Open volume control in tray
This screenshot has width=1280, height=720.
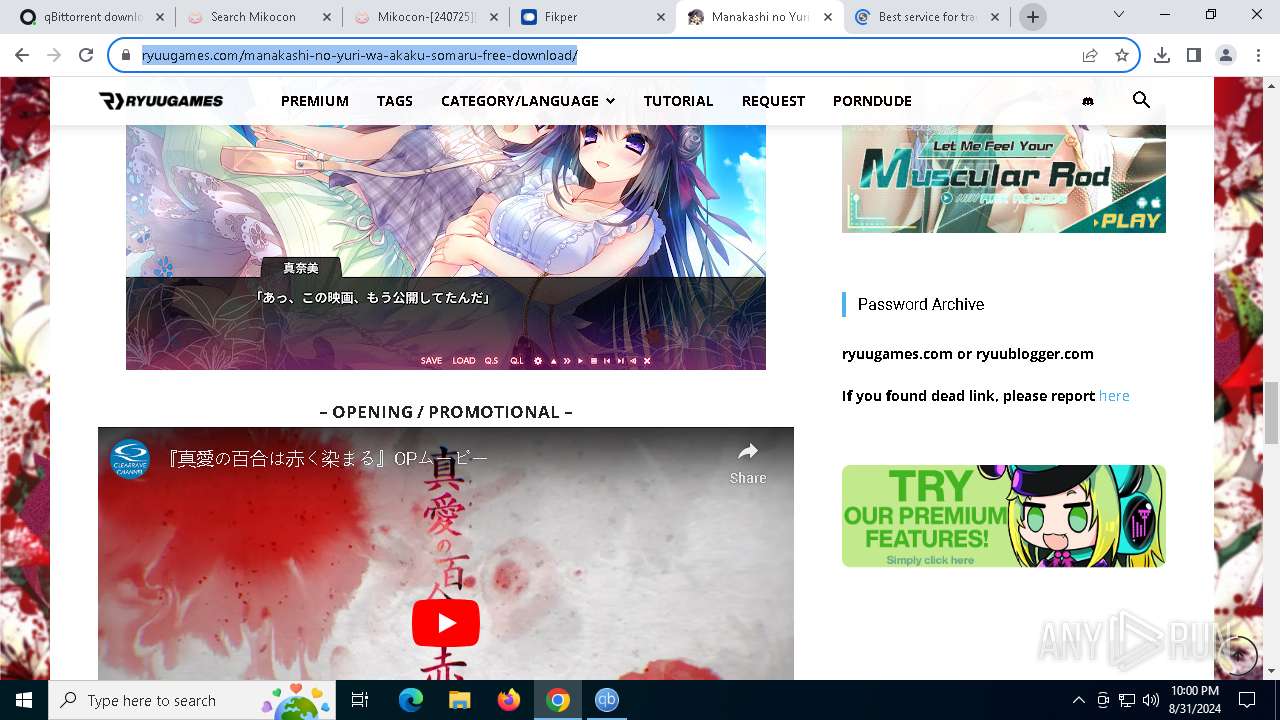(1150, 700)
